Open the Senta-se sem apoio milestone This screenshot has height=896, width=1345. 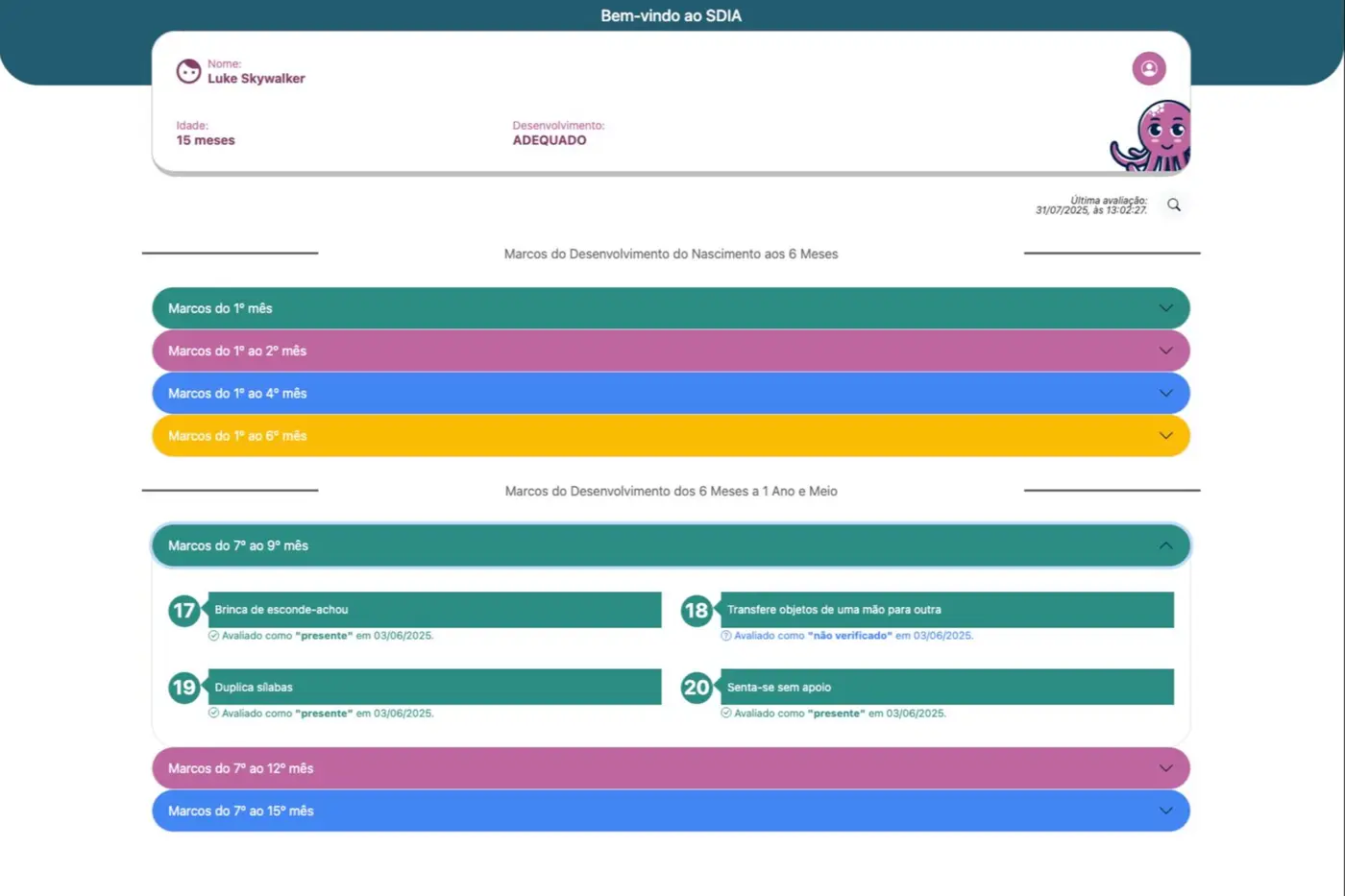(946, 688)
